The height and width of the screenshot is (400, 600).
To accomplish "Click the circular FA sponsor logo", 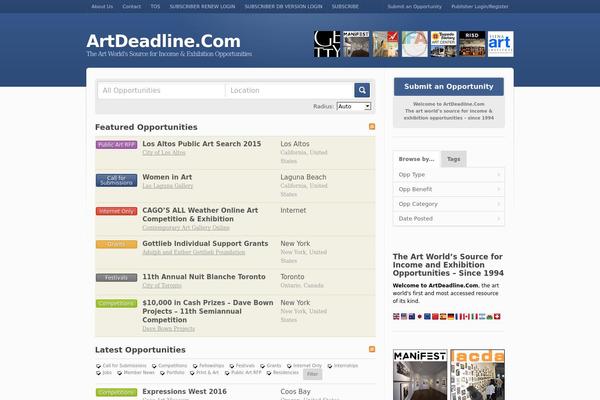I will click(x=414, y=44).
